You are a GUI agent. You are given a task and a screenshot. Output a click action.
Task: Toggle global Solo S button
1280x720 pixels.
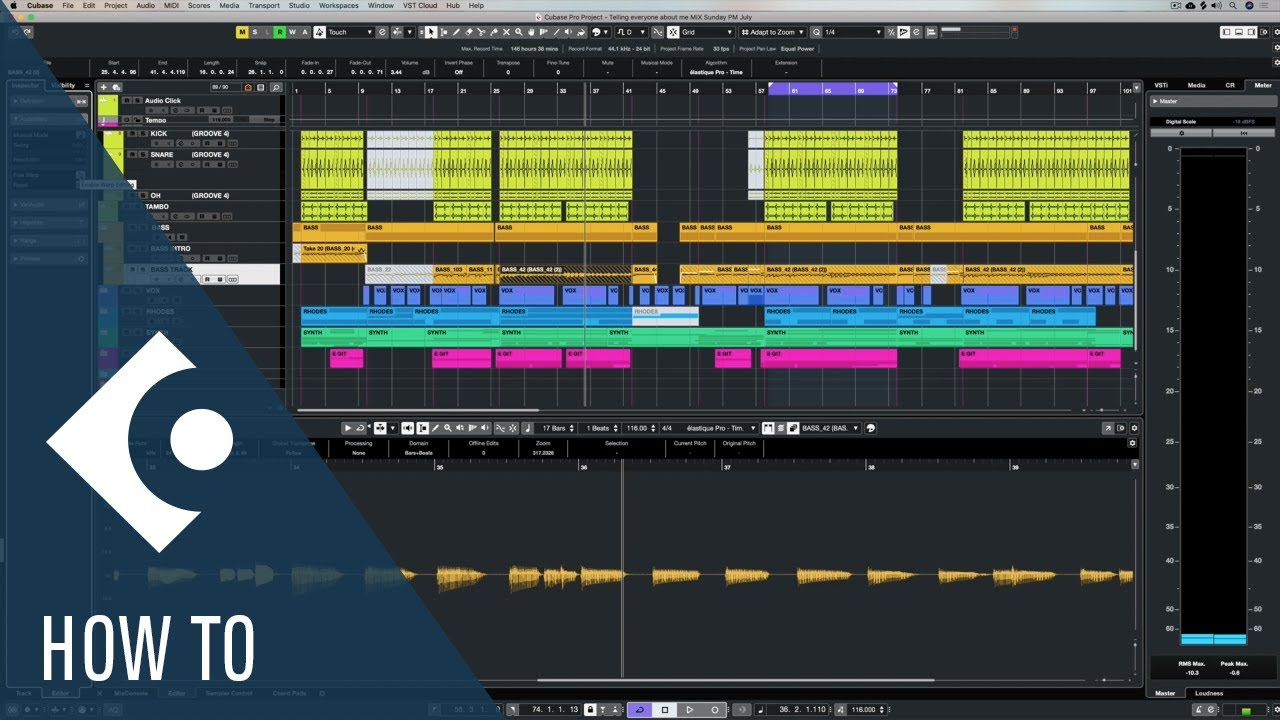click(x=254, y=32)
